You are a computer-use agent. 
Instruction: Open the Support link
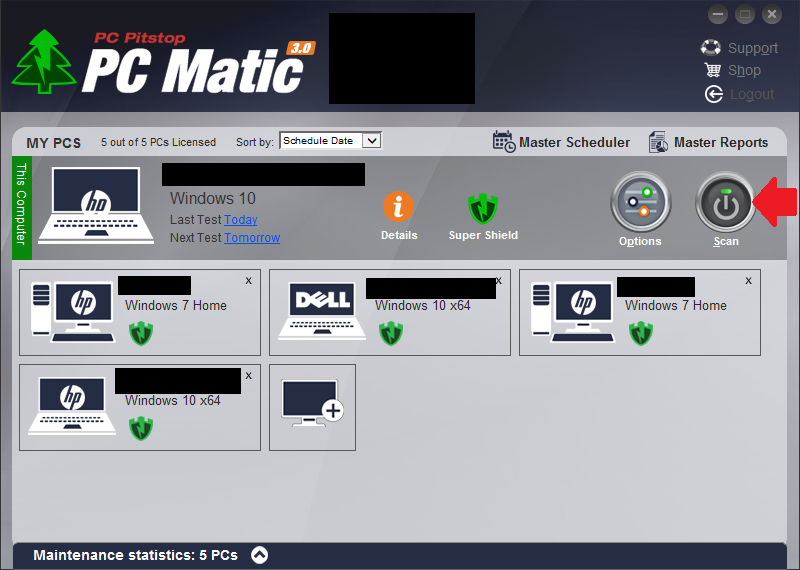[752, 48]
